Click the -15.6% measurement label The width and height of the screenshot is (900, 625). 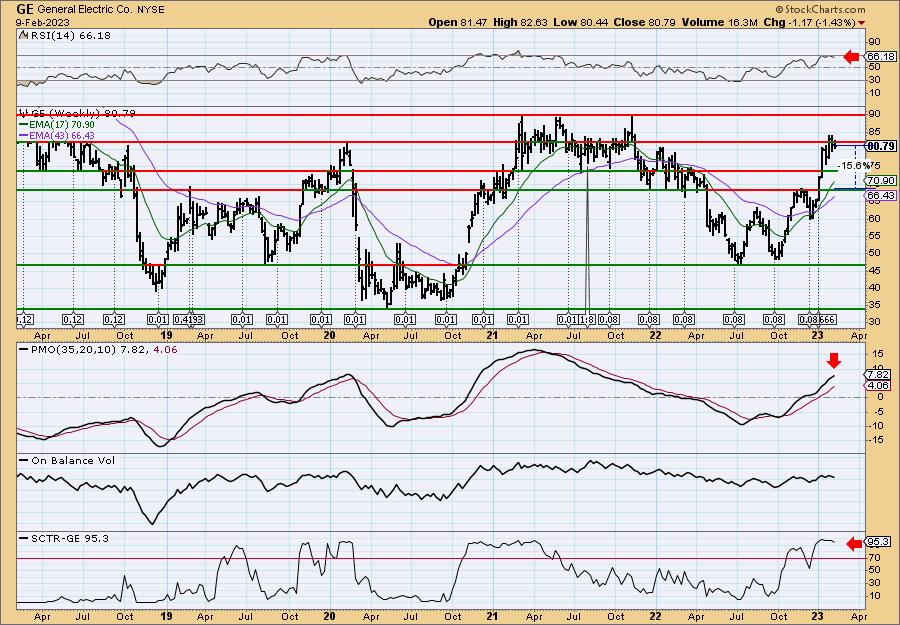pyautogui.click(x=853, y=166)
